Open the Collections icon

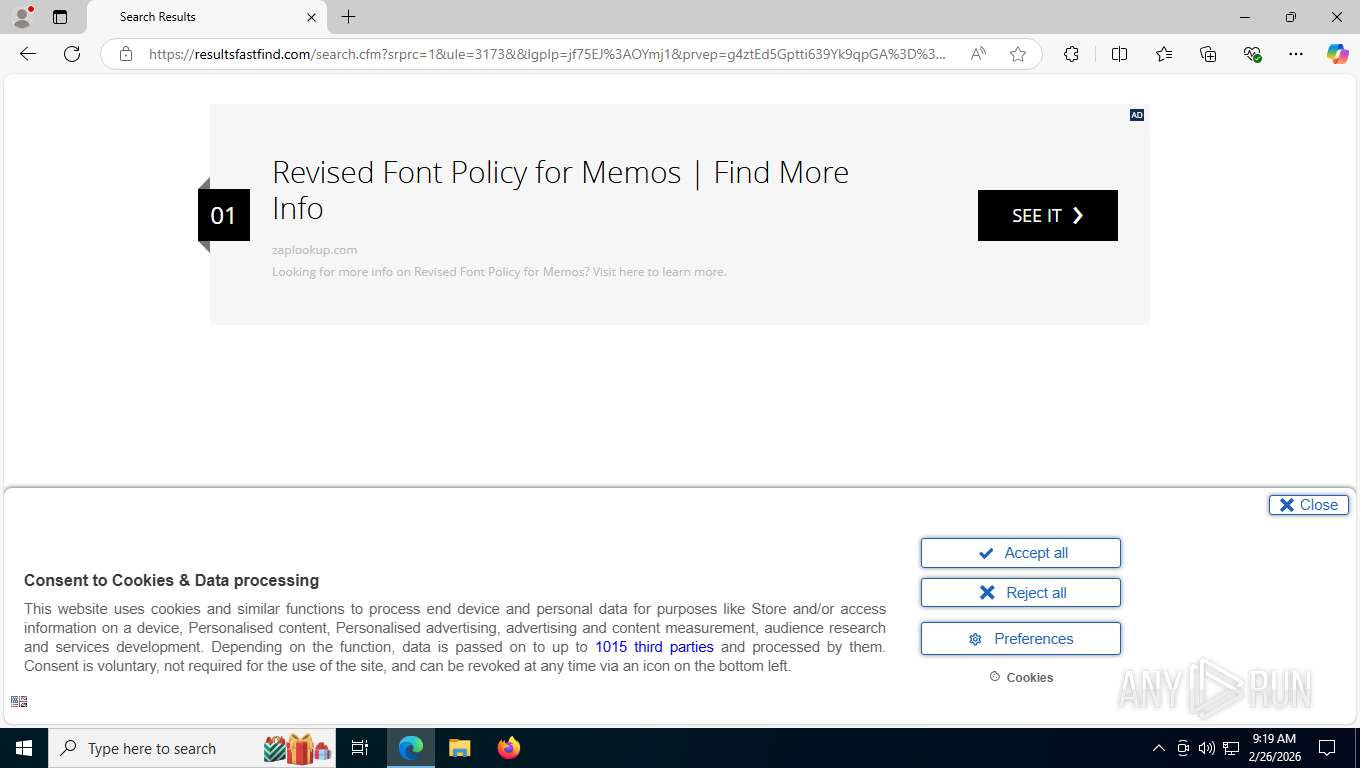tap(1208, 54)
